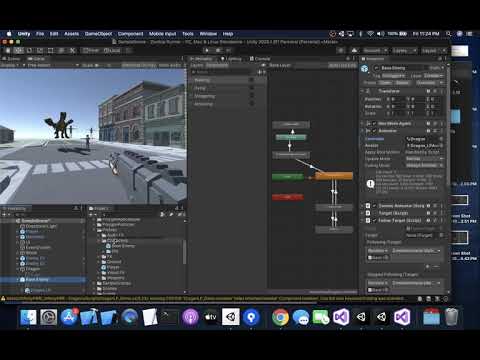Open the cloud services icon in toolbar

point(354,50)
